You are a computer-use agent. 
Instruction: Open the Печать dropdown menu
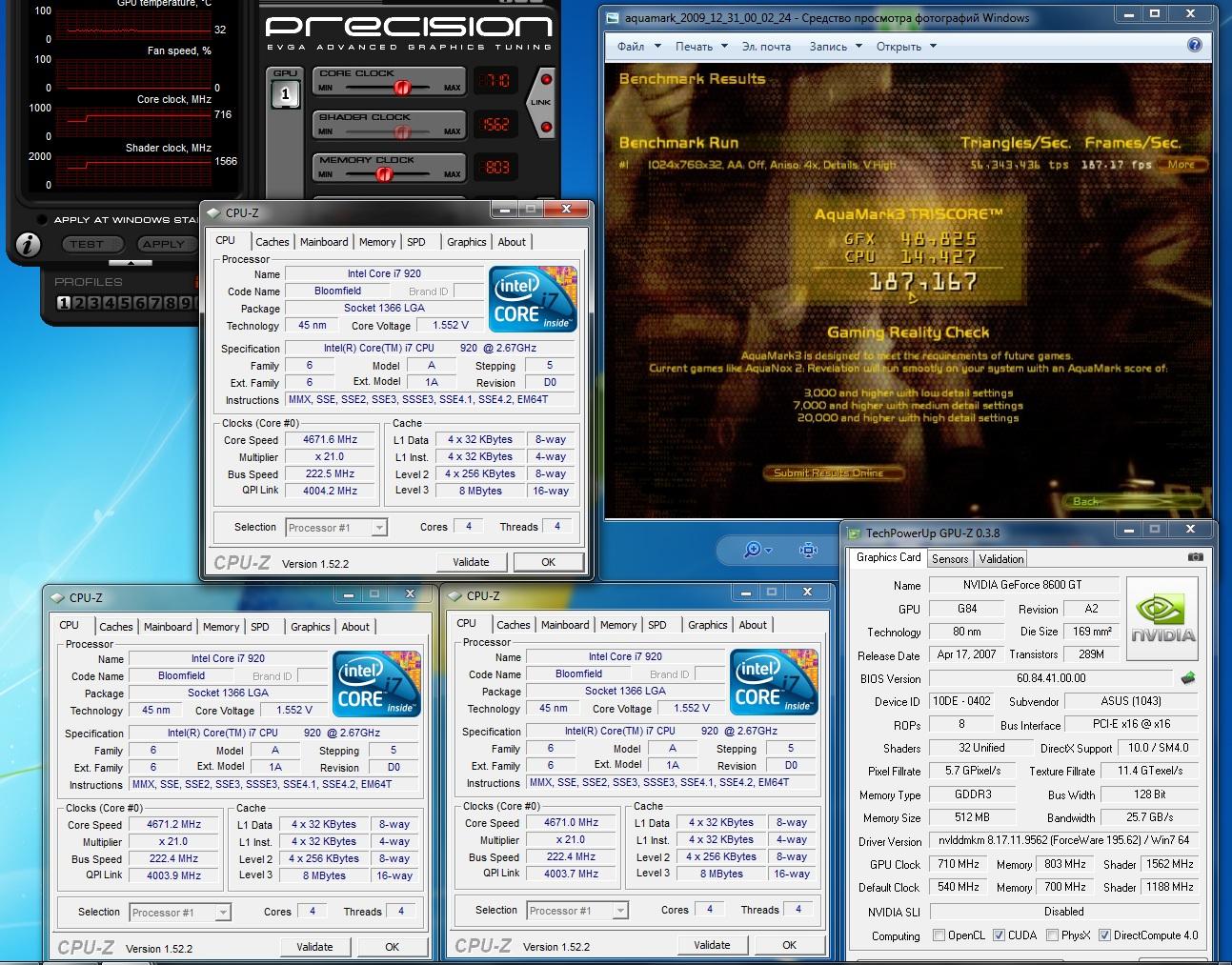pos(701,46)
